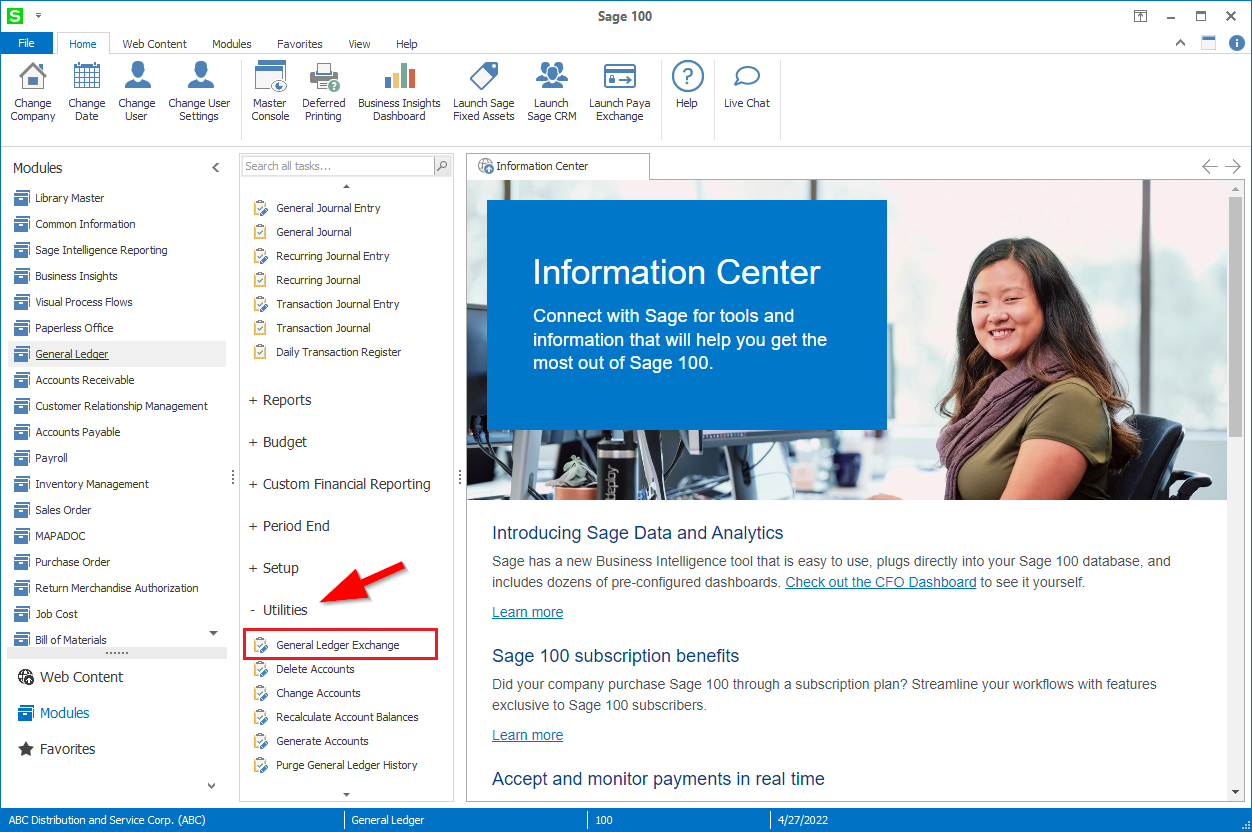Open the Favorites star section
1252x832 pixels.
tap(57, 749)
